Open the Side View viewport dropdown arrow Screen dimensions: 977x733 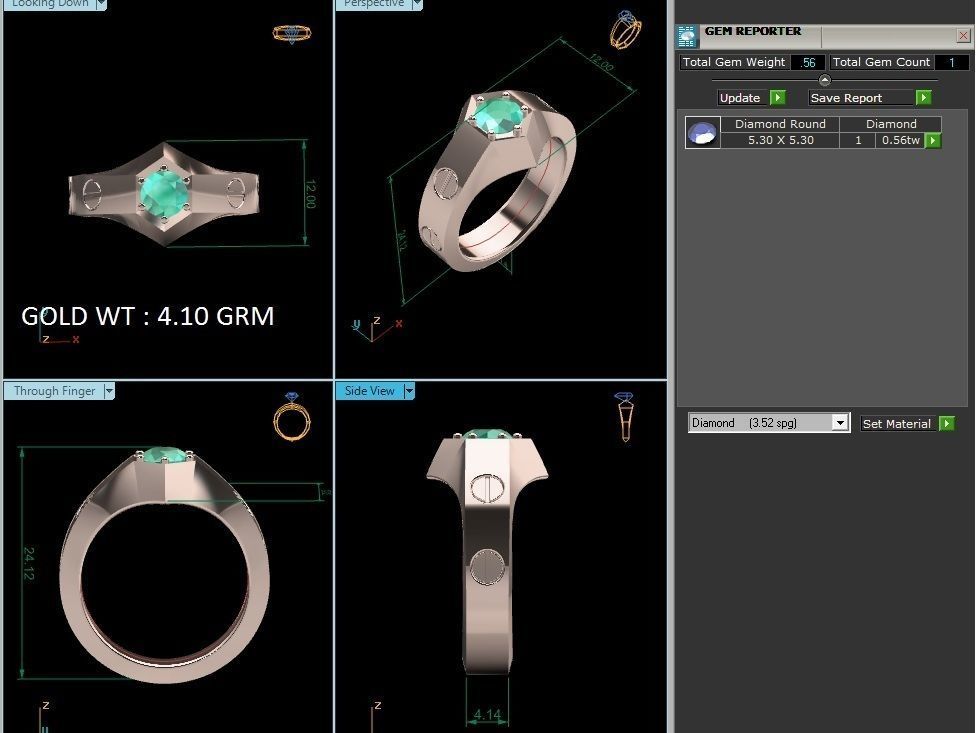(x=409, y=391)
